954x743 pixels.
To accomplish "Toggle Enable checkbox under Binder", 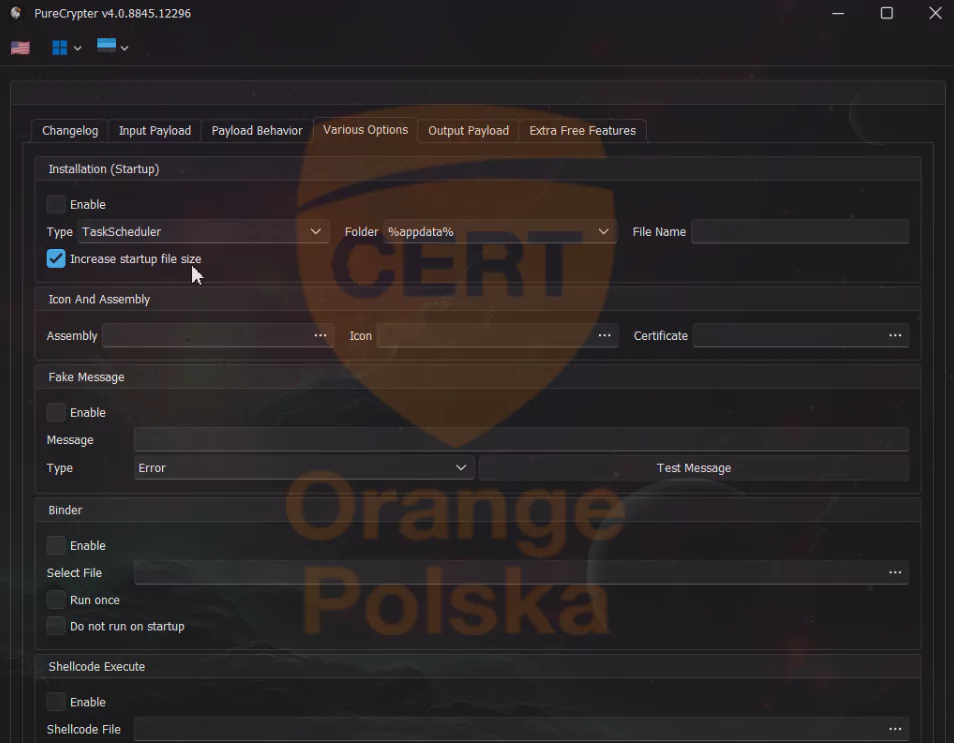I will [56, 545].
